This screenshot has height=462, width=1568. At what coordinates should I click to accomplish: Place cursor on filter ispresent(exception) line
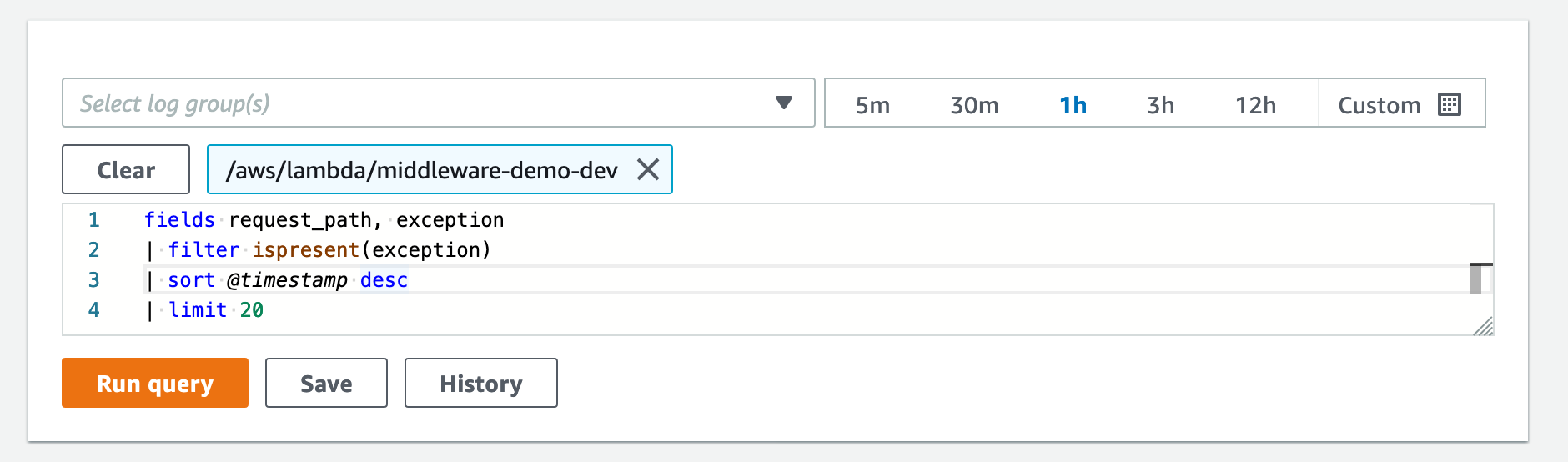tap(318, 250)
